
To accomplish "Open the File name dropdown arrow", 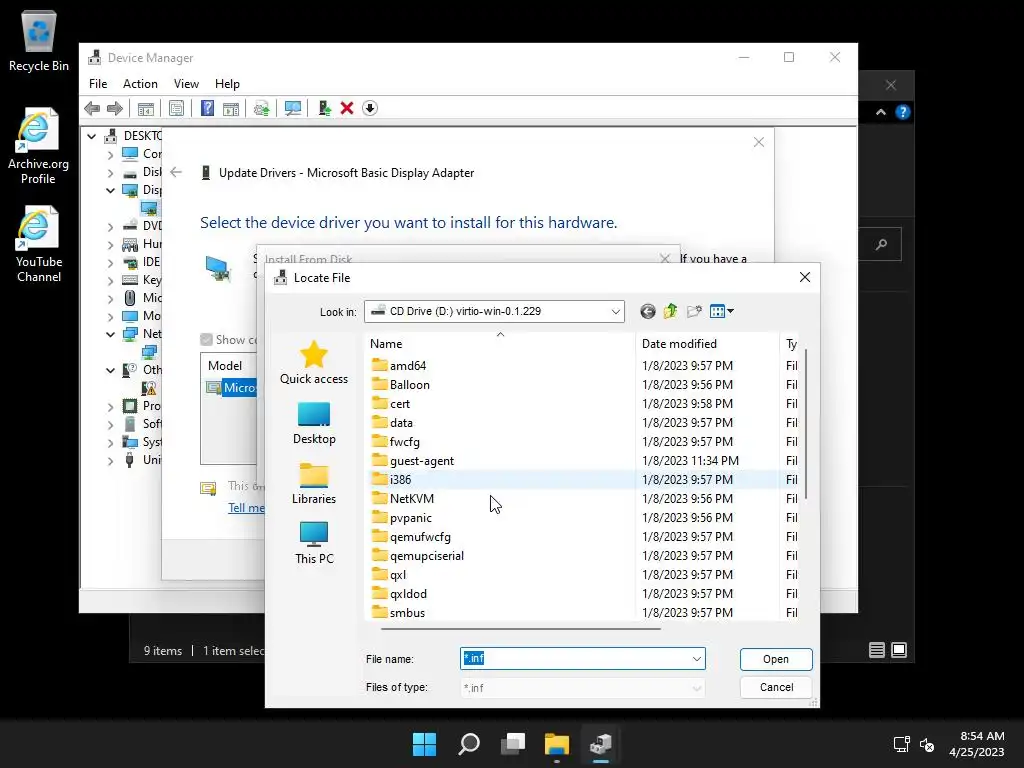I will (x=697, y=659).
